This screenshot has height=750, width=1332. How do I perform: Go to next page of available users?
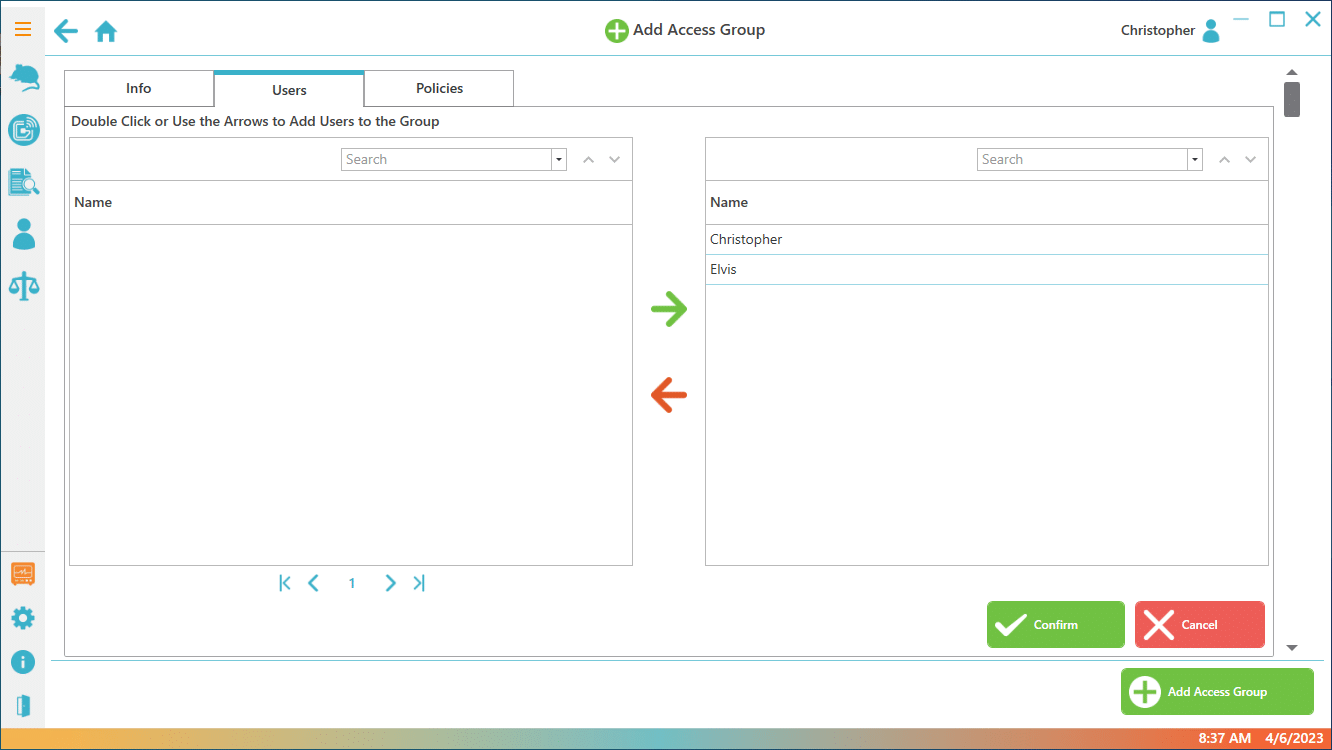click(x=390, y=583)
